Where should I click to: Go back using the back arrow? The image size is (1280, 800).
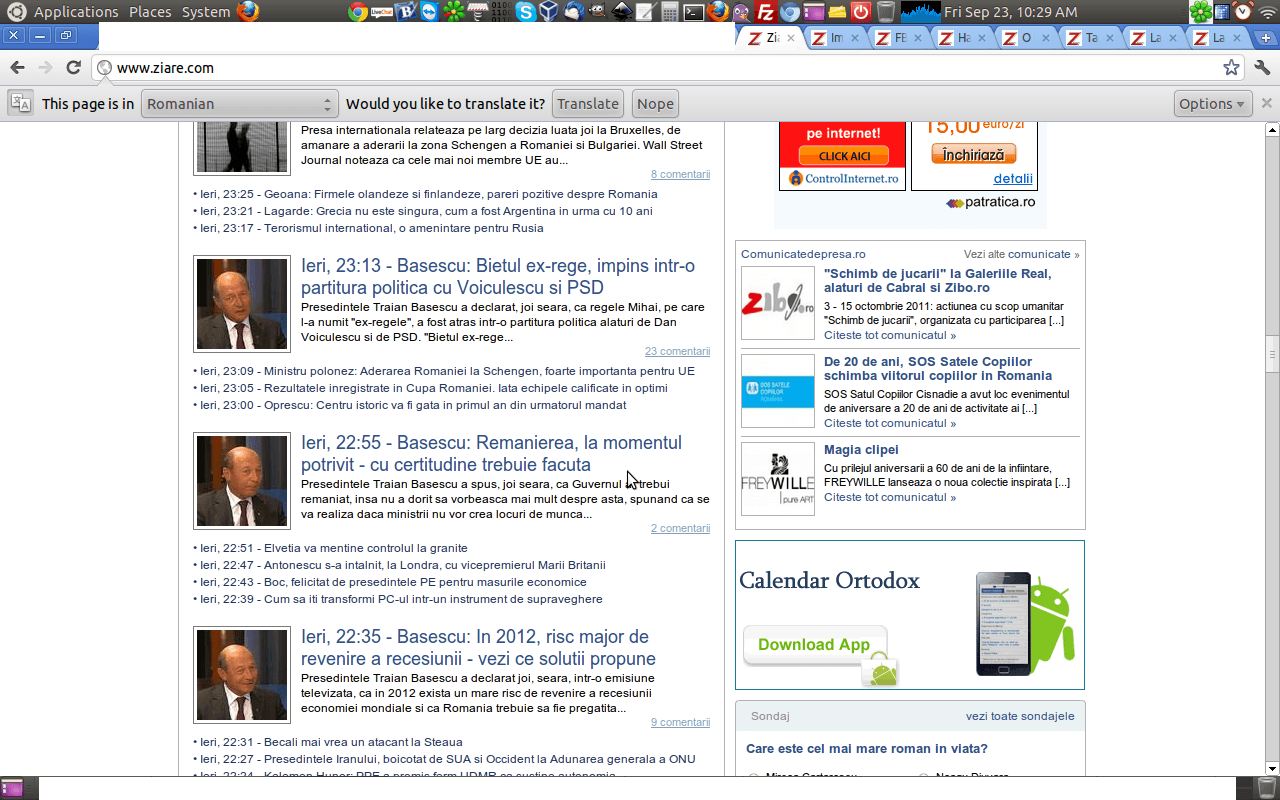[17, 68]
